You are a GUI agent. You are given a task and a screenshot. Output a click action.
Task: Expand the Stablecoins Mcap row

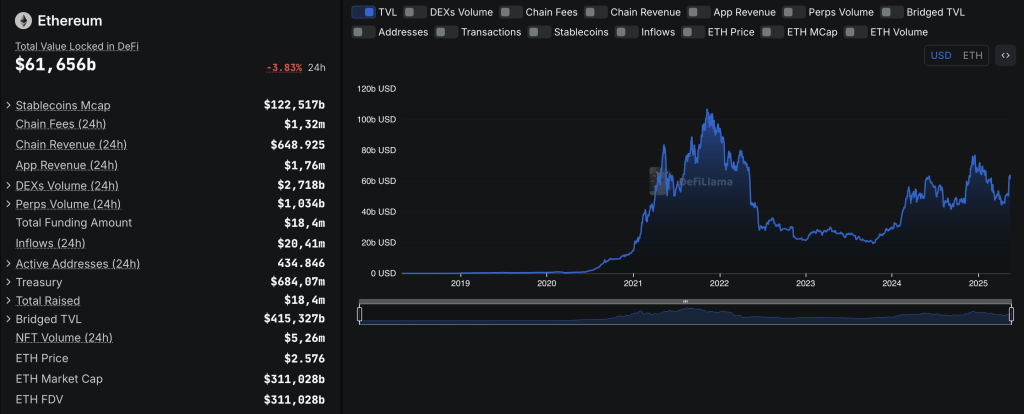coord(8,105)
